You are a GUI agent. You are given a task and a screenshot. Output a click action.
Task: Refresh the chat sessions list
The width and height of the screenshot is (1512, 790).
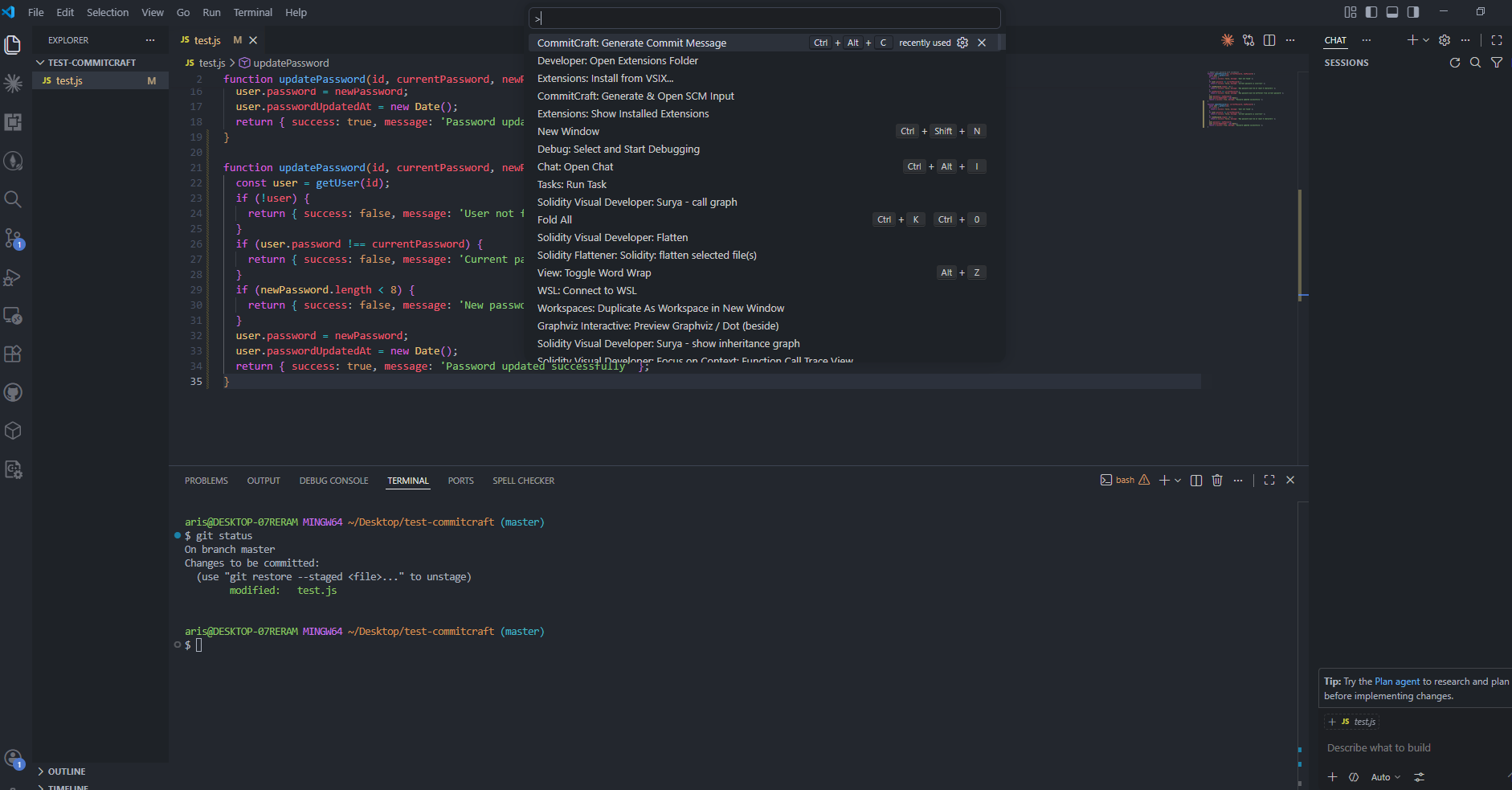point(1455,63)
